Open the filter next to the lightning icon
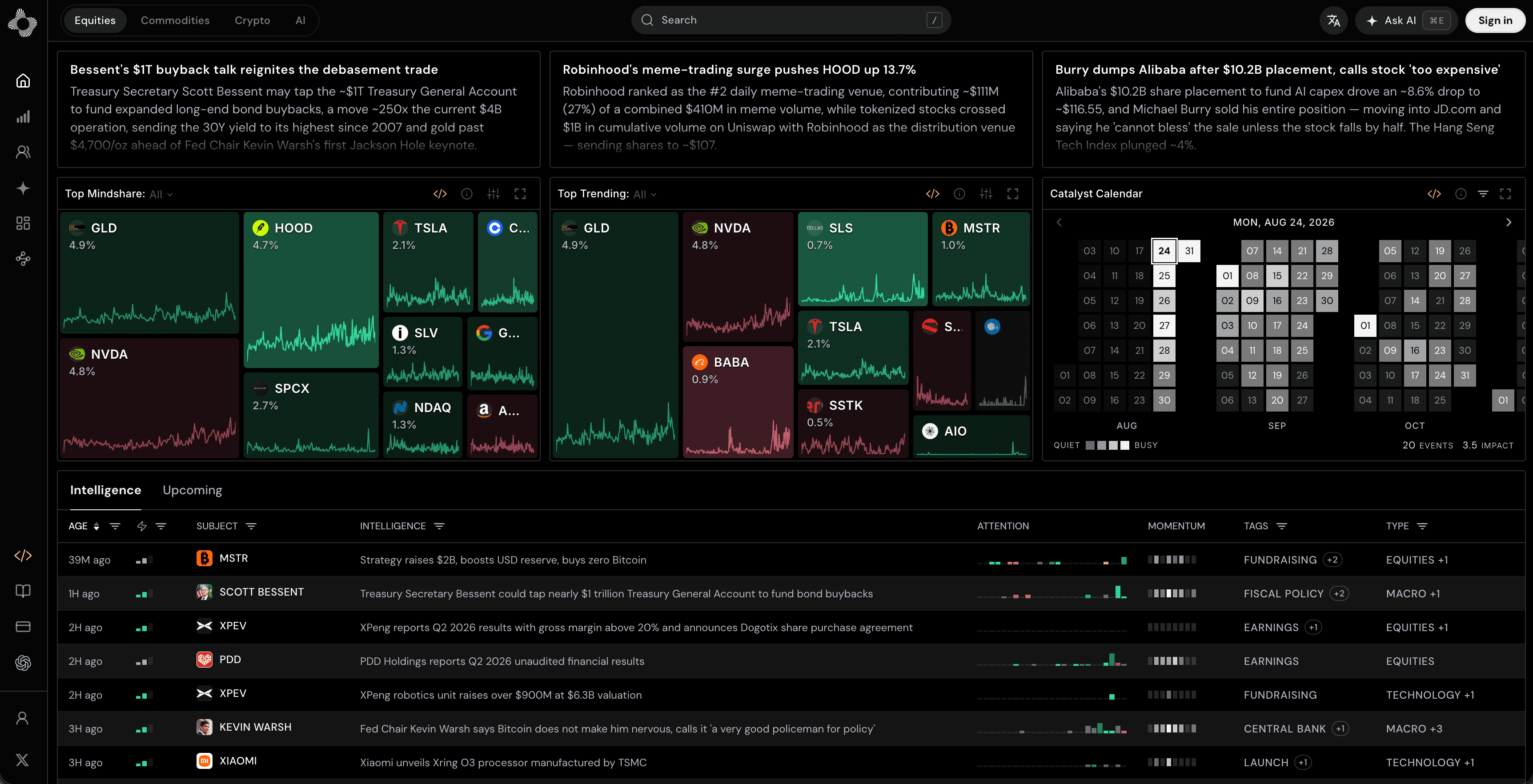 [x=161, y=526]
